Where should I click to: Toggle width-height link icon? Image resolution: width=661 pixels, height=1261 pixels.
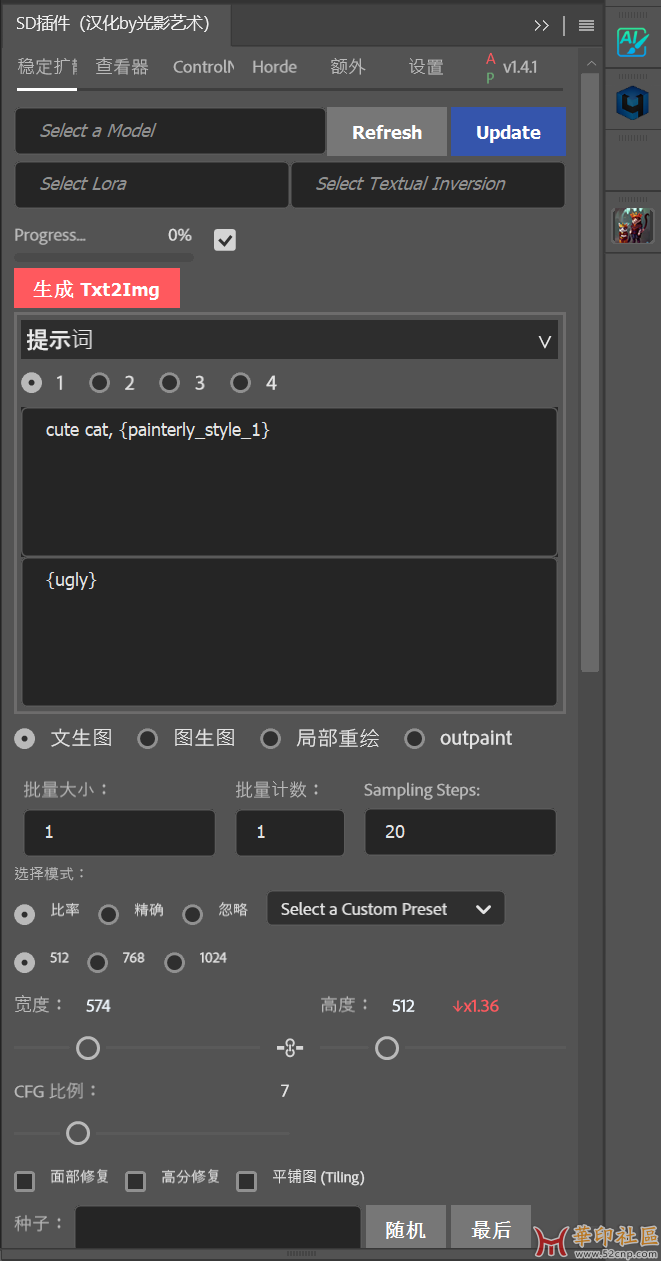click(290, 1048)
